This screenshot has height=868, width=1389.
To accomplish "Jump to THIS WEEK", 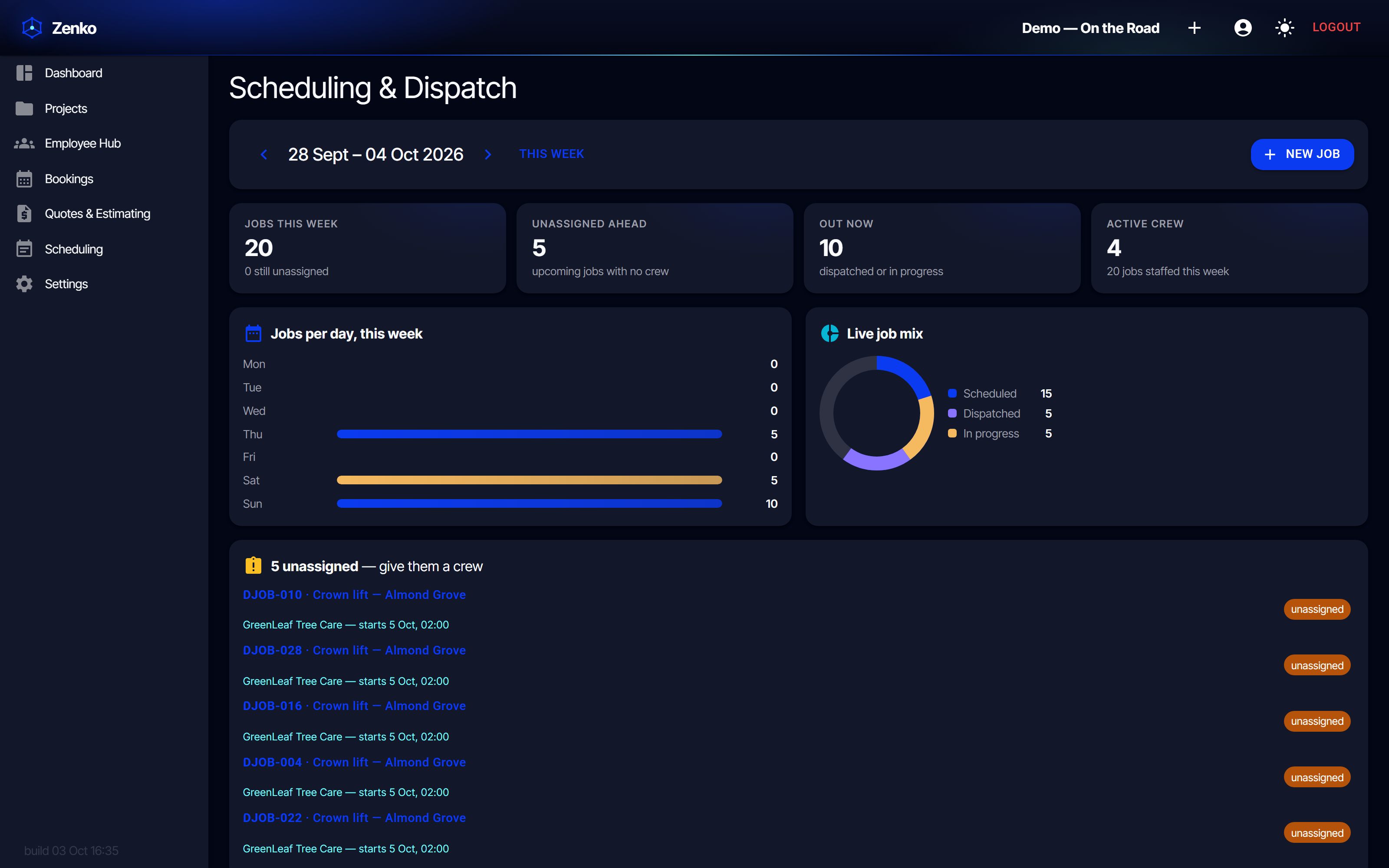I will point(552,154).
